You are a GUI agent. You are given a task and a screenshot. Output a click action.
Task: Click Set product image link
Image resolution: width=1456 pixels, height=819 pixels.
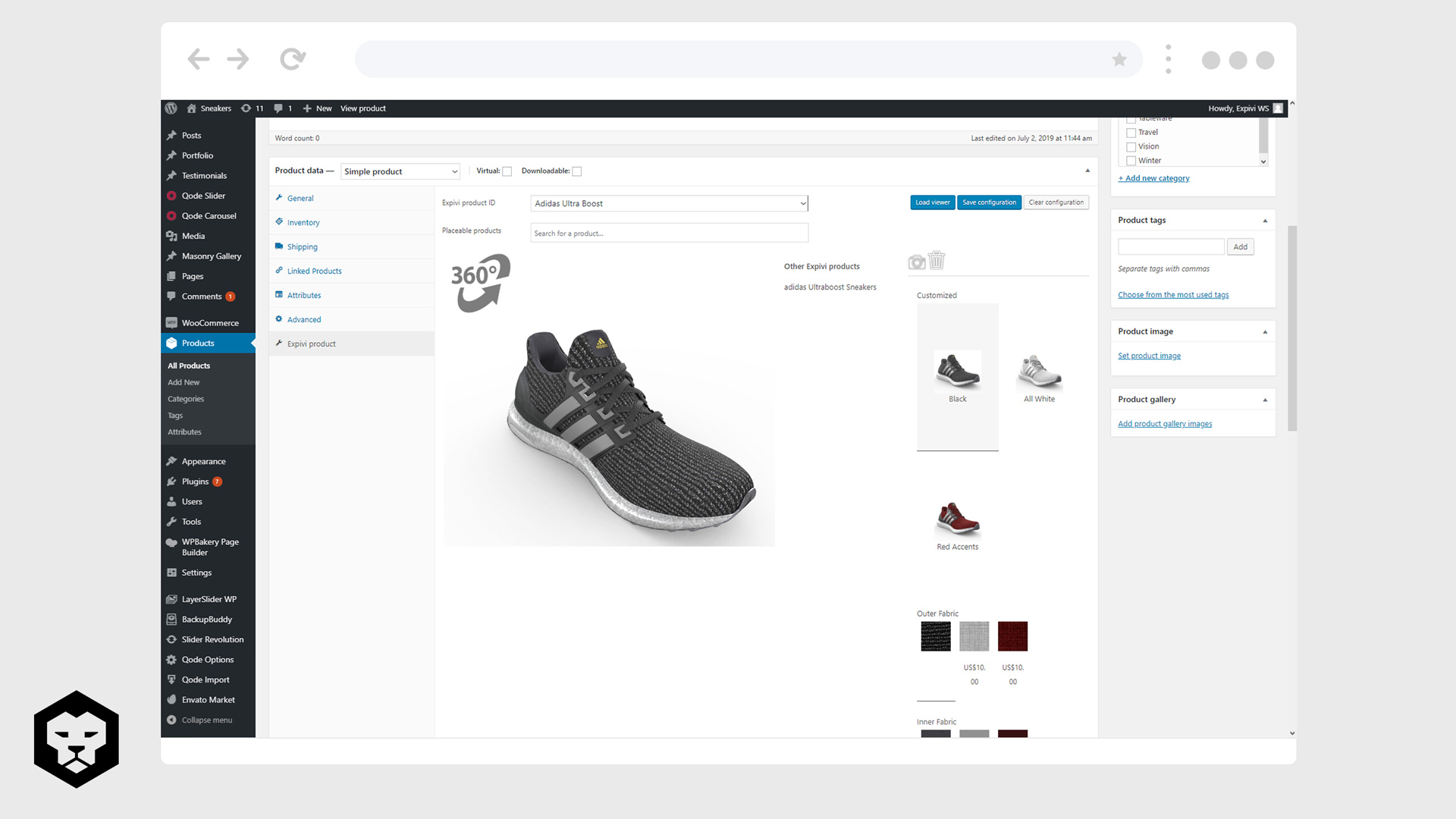point(1149,356)
